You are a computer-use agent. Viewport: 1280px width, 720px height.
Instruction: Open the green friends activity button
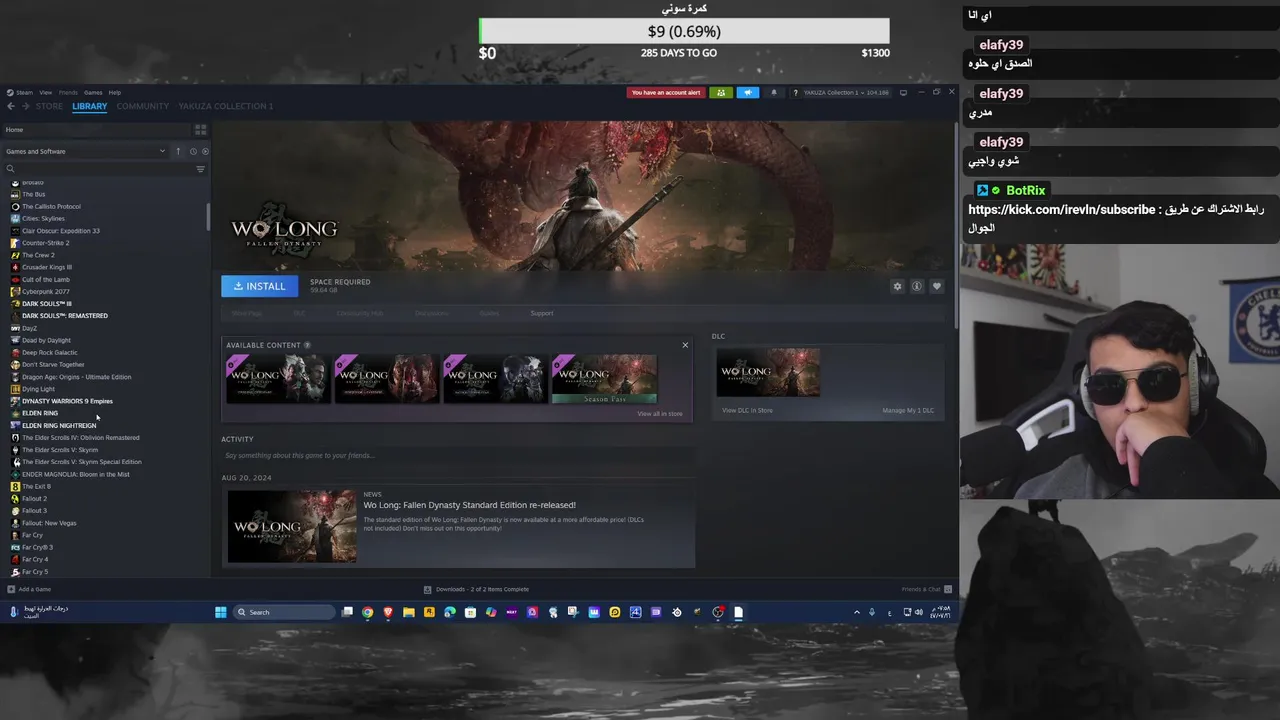click(x=721, y=93)
